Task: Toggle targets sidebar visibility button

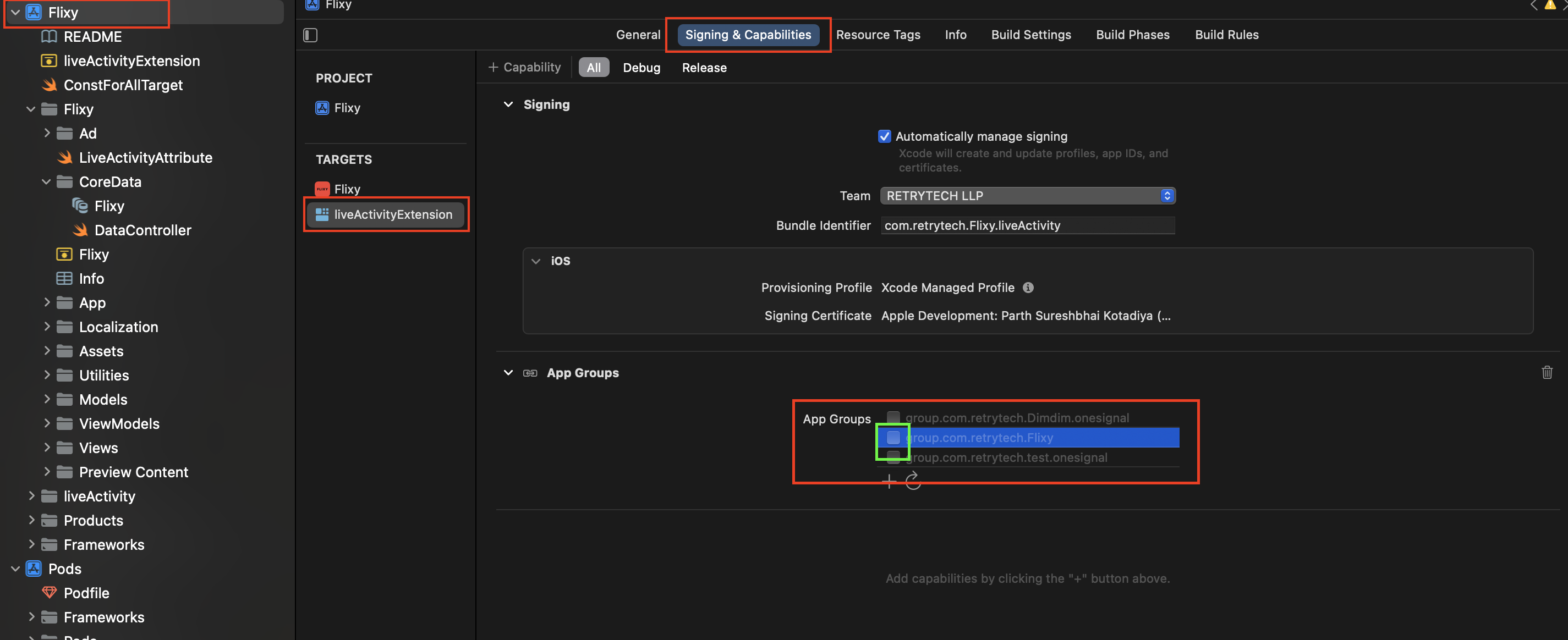Action: click(310, 35)
